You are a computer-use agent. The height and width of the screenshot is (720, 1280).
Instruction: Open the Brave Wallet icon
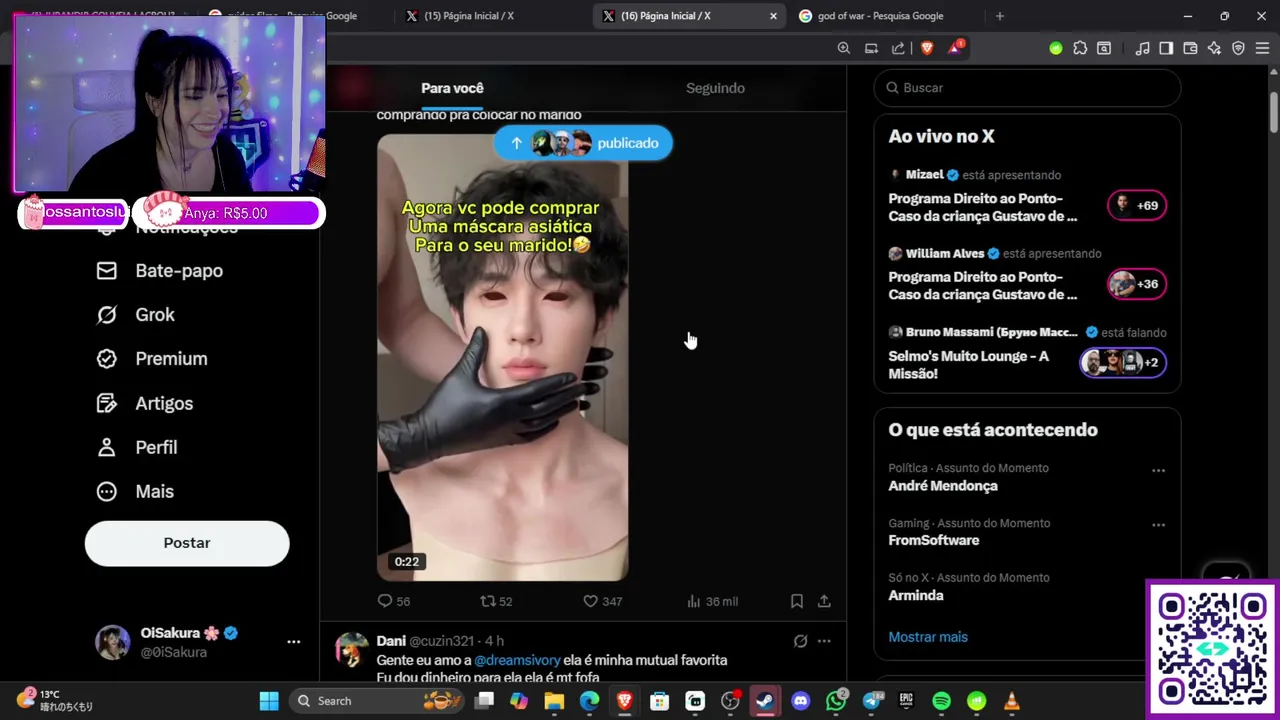[1190, 48]
